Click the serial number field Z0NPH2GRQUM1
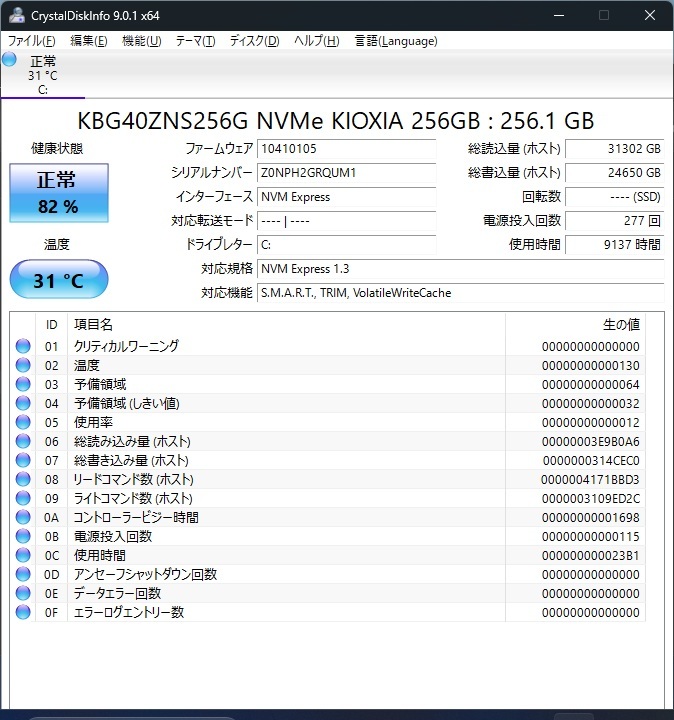The height and width of the screenshot is (720, 674). [x=347, y=173]
